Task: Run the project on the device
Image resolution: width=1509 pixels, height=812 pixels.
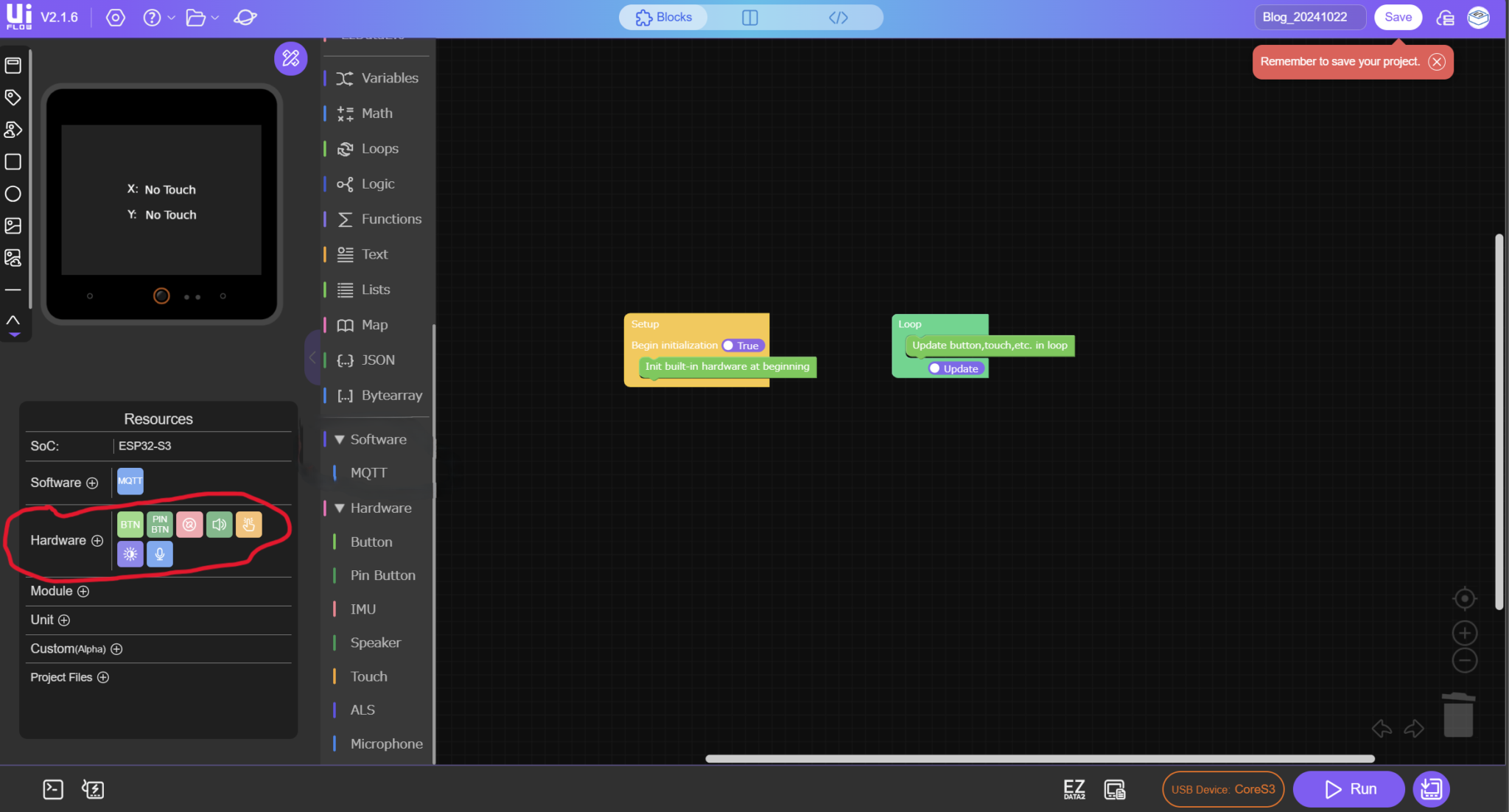Action: (x=1348, y=788)
